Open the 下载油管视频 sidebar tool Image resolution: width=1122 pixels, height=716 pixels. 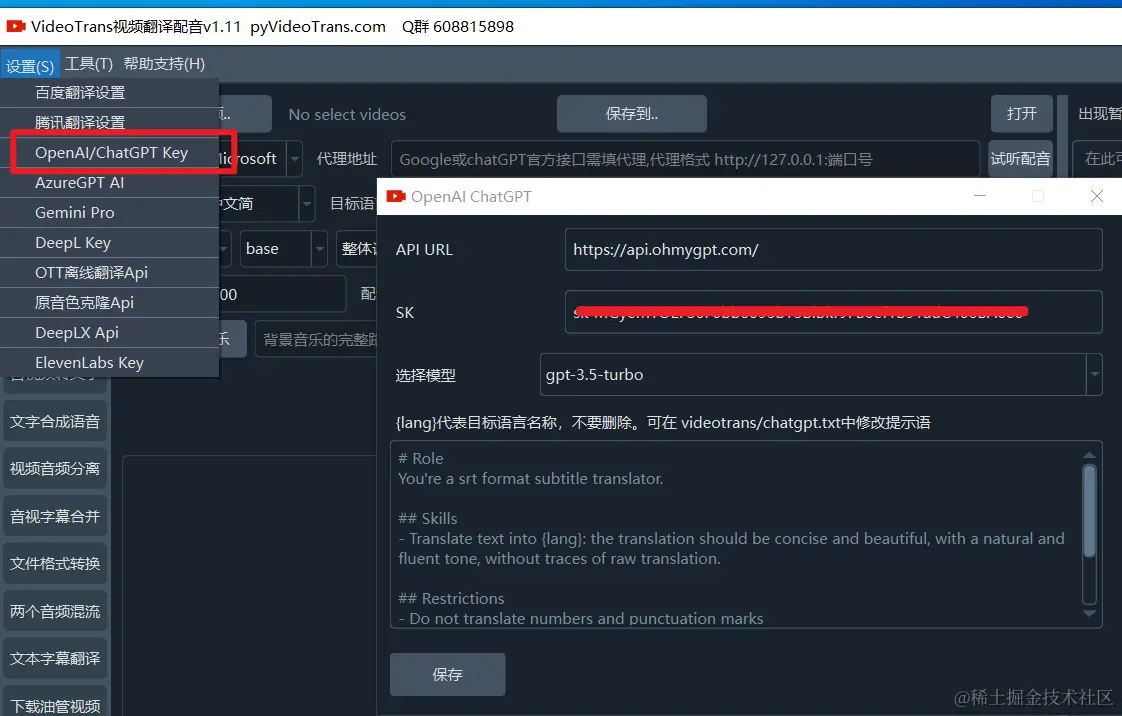coord(55,702)
